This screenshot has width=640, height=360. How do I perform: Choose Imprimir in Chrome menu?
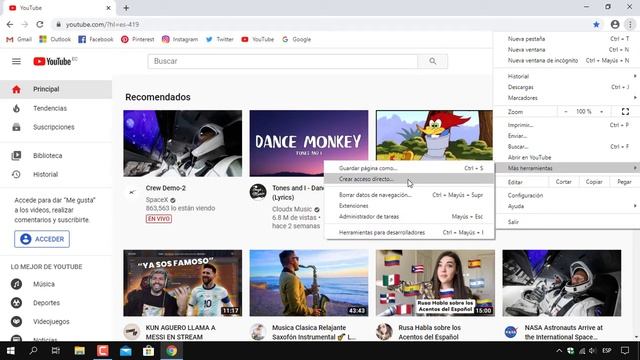567,125
